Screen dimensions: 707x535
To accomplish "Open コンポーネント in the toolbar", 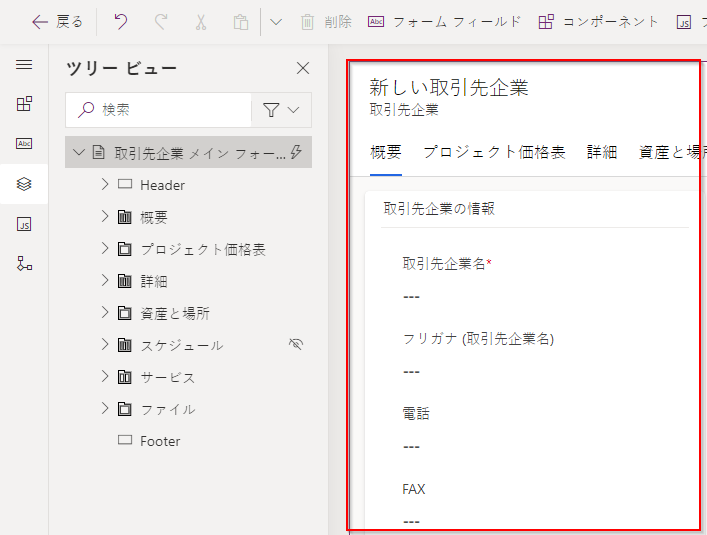I will click(598, 22).
